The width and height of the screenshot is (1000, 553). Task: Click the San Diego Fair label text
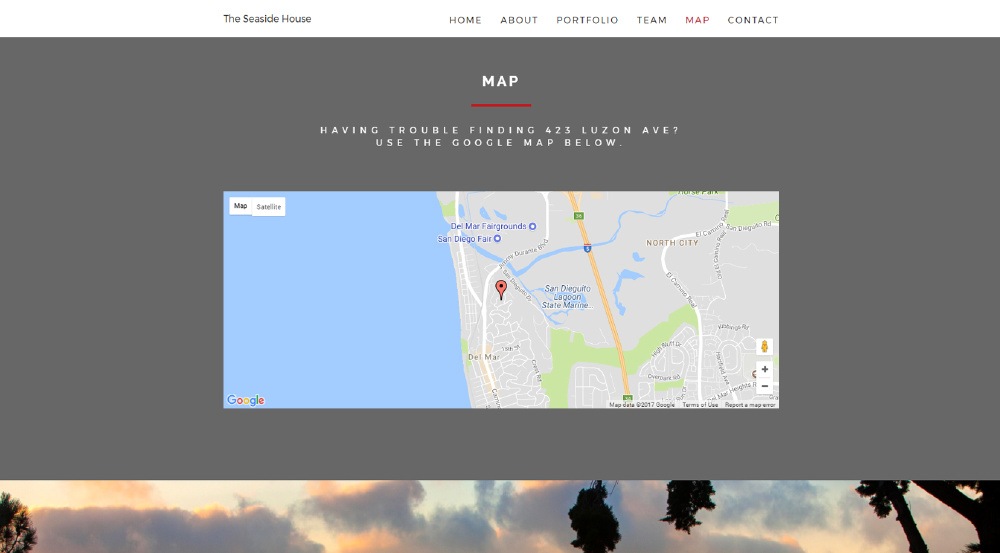(x=465, y=239)
